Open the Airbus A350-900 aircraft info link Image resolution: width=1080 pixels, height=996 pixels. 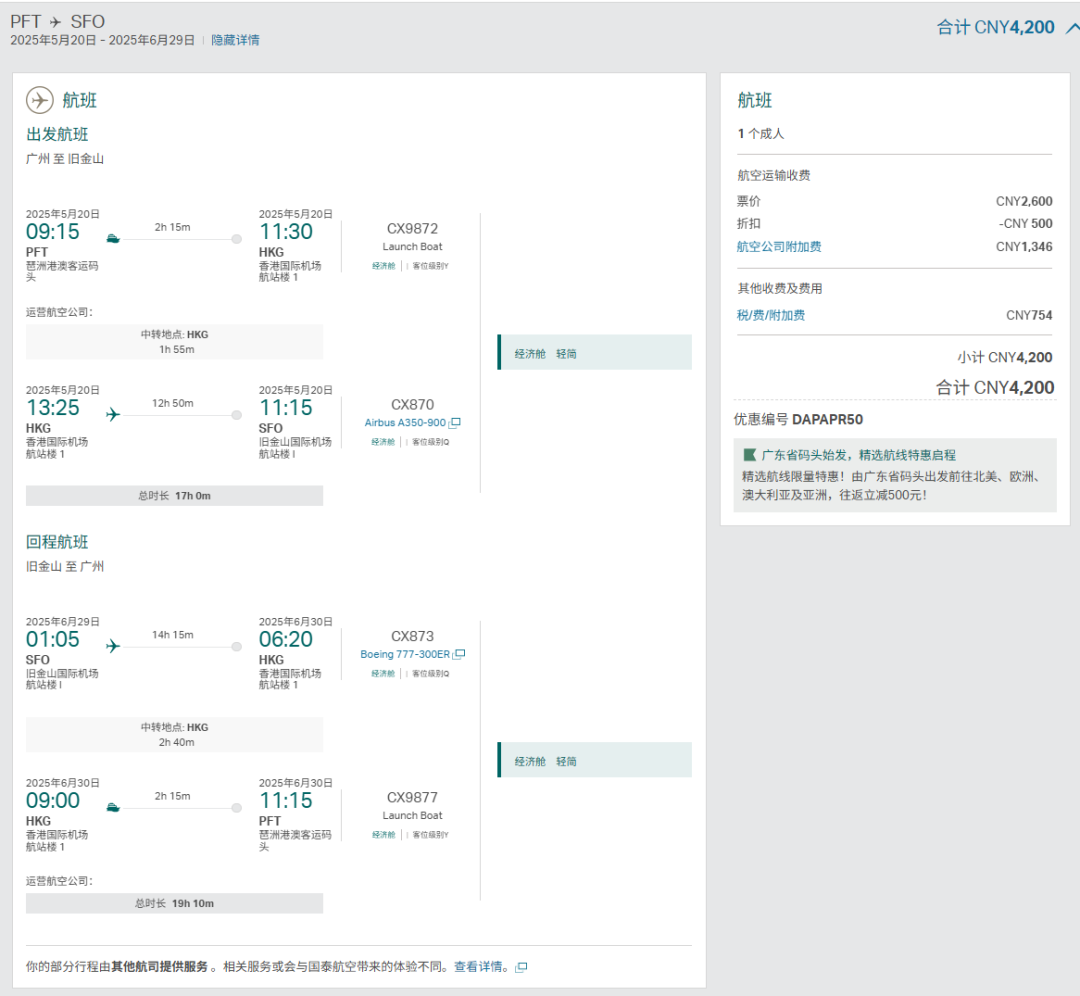[x=405, y=423]
